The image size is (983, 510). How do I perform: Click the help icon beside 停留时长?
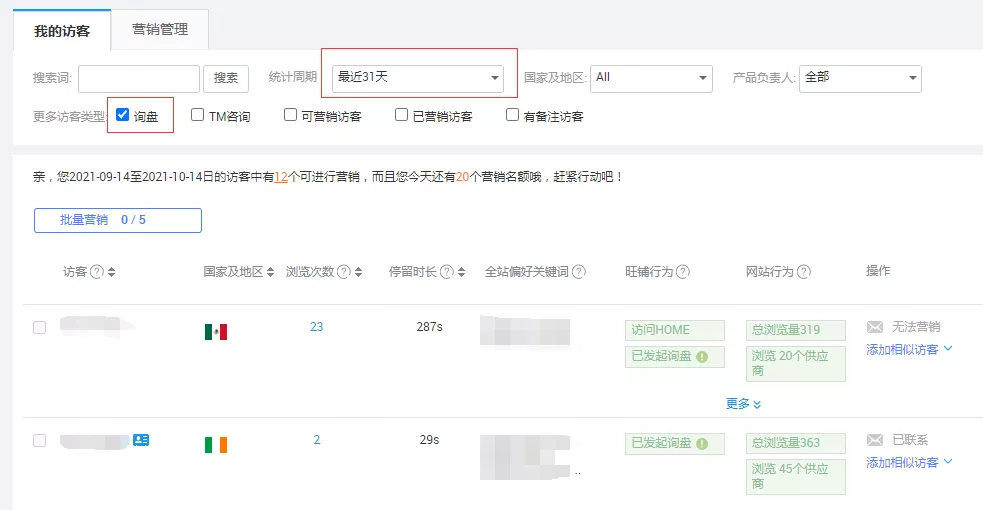tap(446, 272)
